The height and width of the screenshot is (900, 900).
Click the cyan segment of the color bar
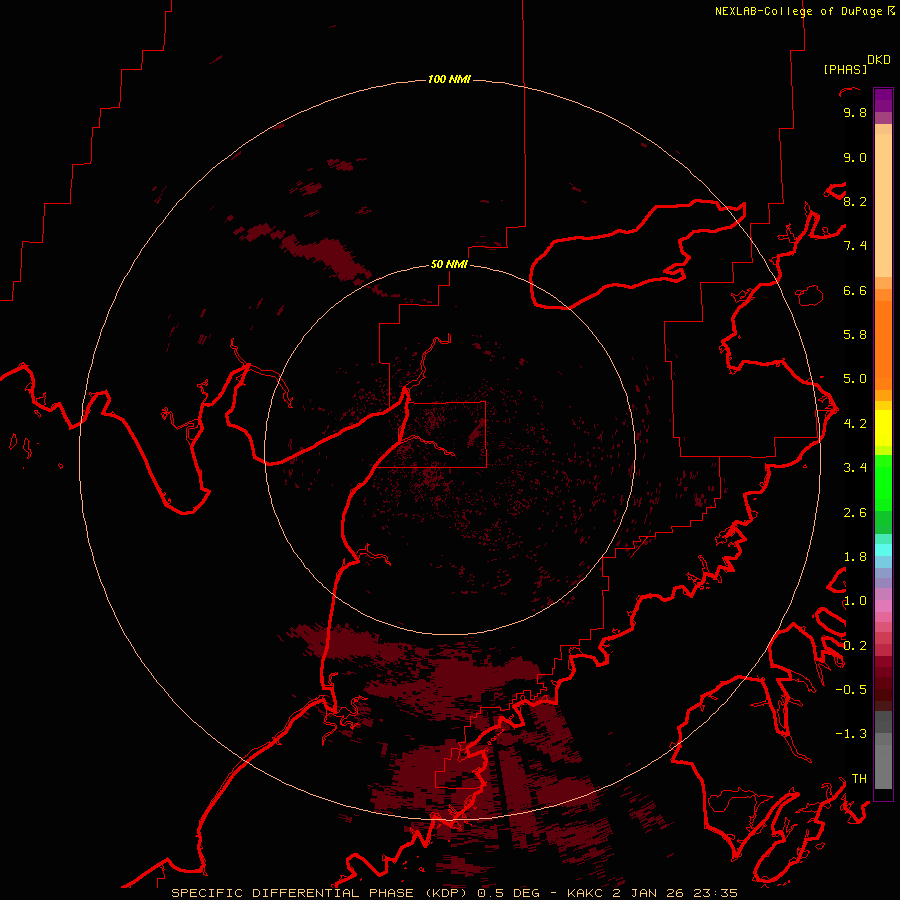pos(883,550)
